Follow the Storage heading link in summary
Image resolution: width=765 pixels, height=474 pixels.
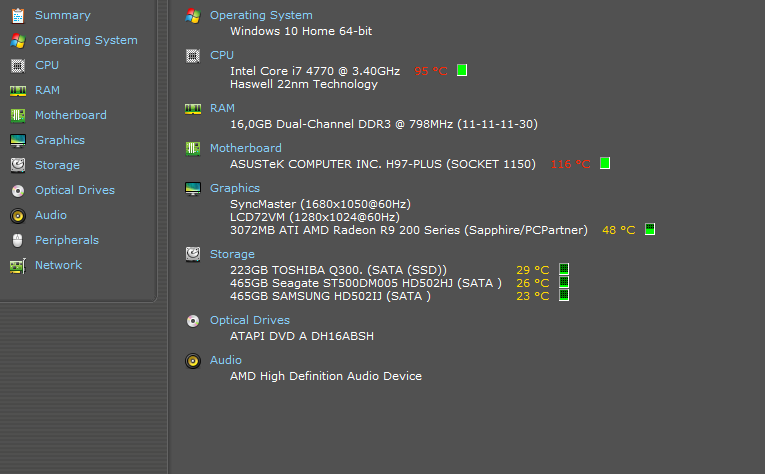[x=232, y=255]
